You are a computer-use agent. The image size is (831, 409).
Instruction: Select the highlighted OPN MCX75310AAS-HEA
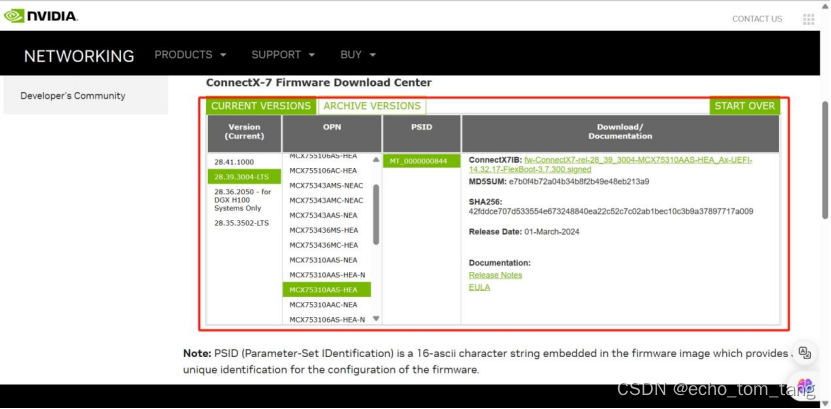[326, 290]
